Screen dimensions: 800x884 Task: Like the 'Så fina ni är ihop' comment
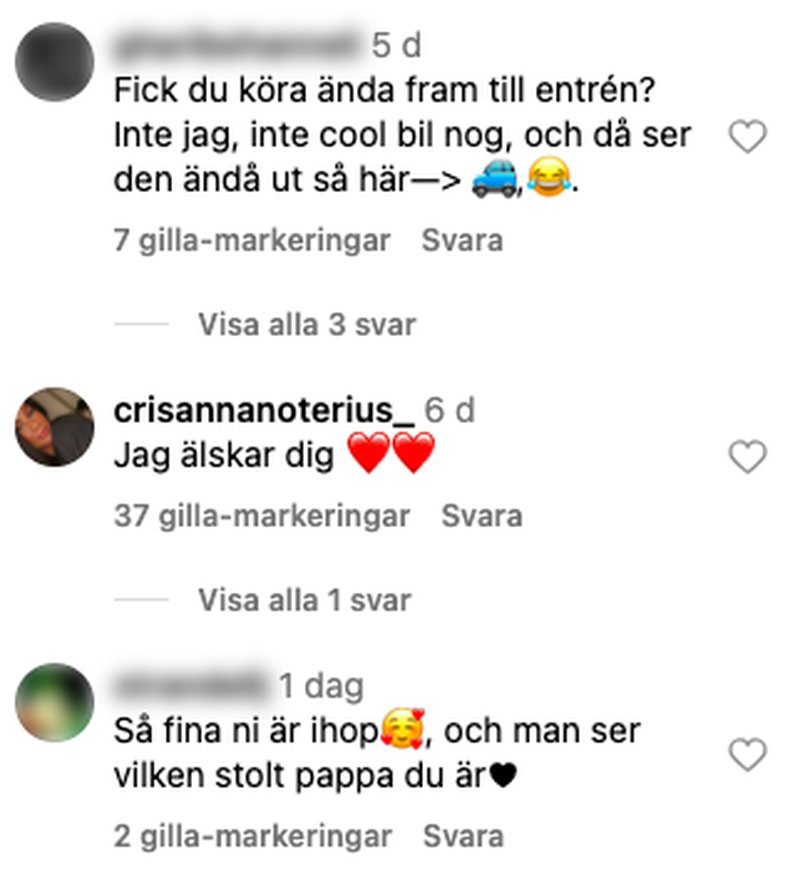click(748, 754)
